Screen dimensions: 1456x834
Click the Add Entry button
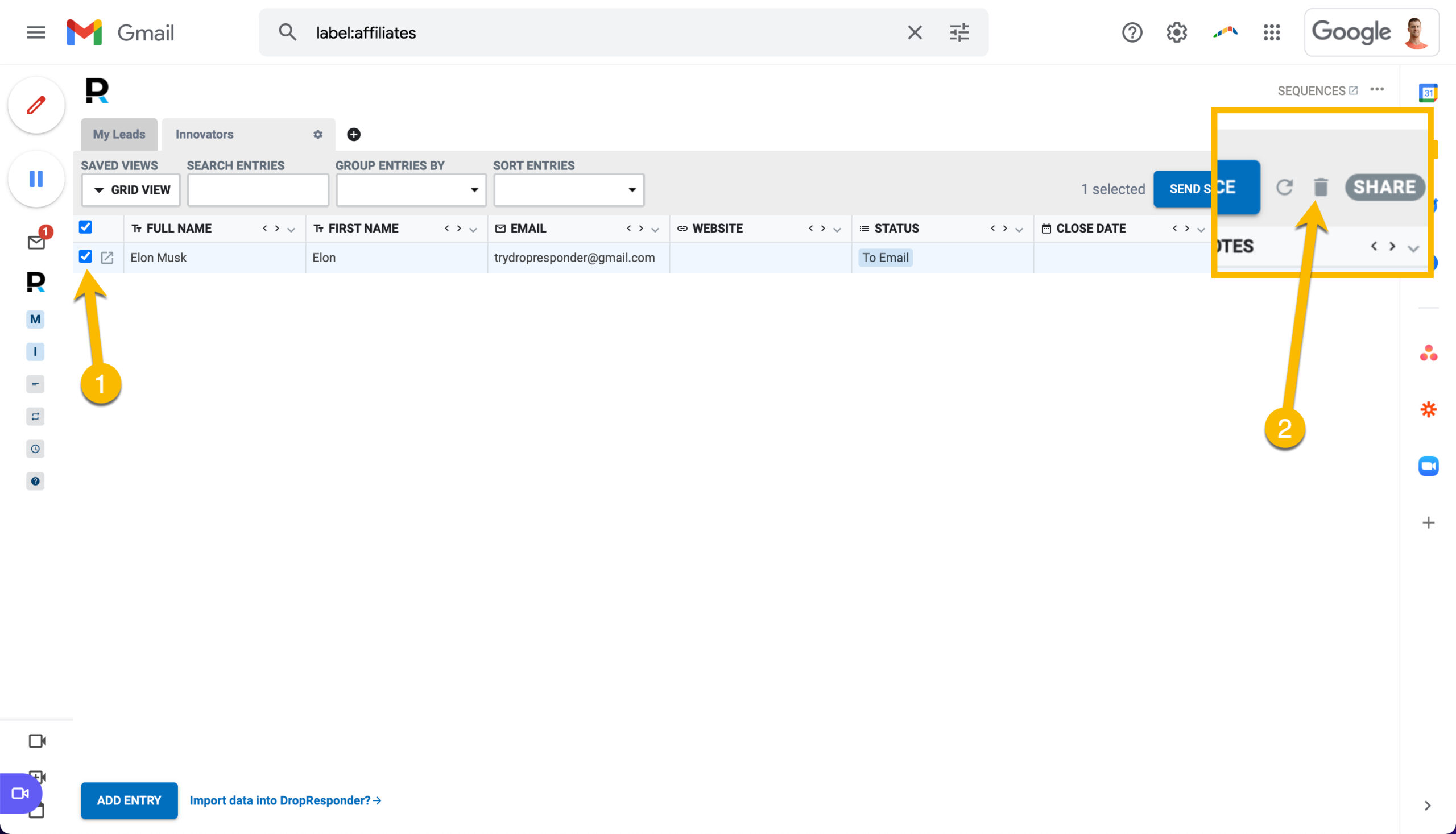click(x=129, y=800)
